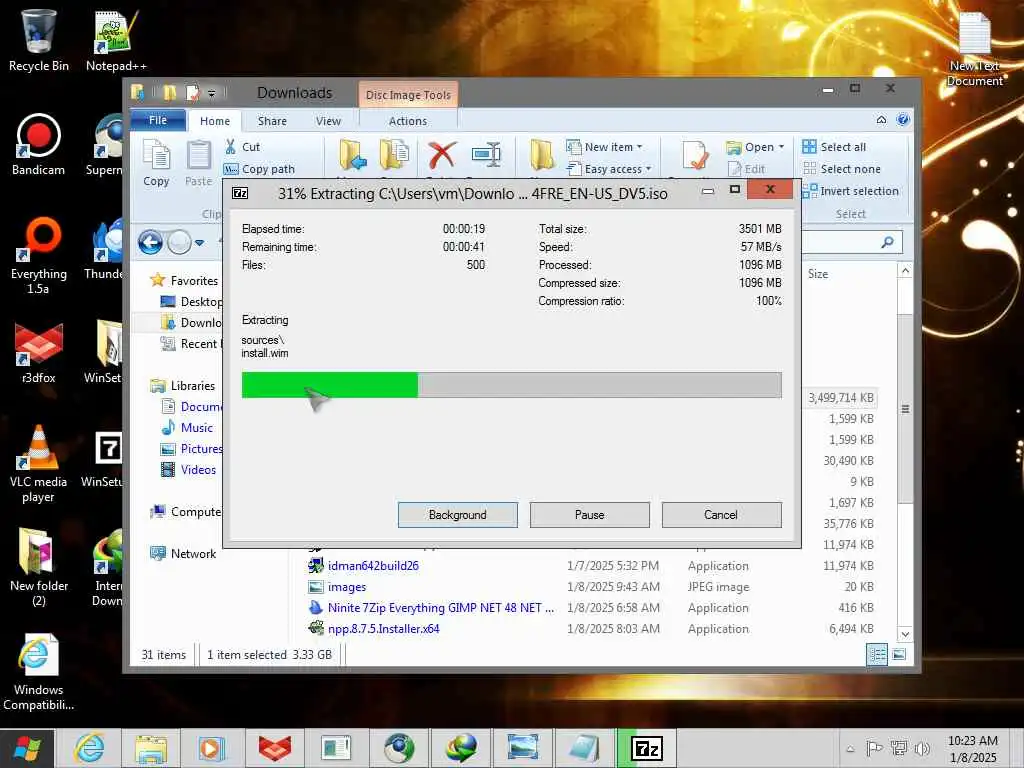Select the Home ribbon tab

point(215,121)
